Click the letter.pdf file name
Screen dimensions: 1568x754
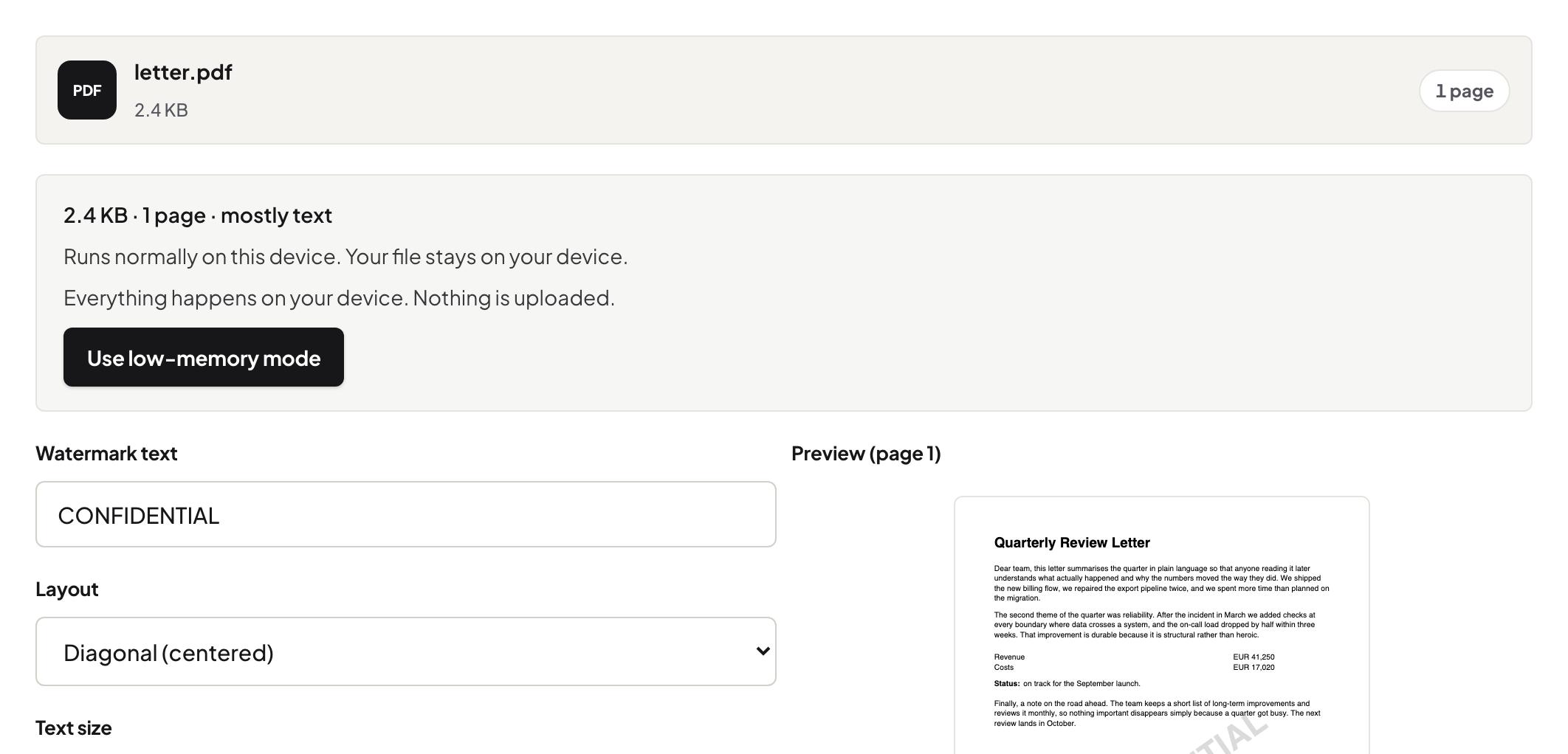point(183,72)
